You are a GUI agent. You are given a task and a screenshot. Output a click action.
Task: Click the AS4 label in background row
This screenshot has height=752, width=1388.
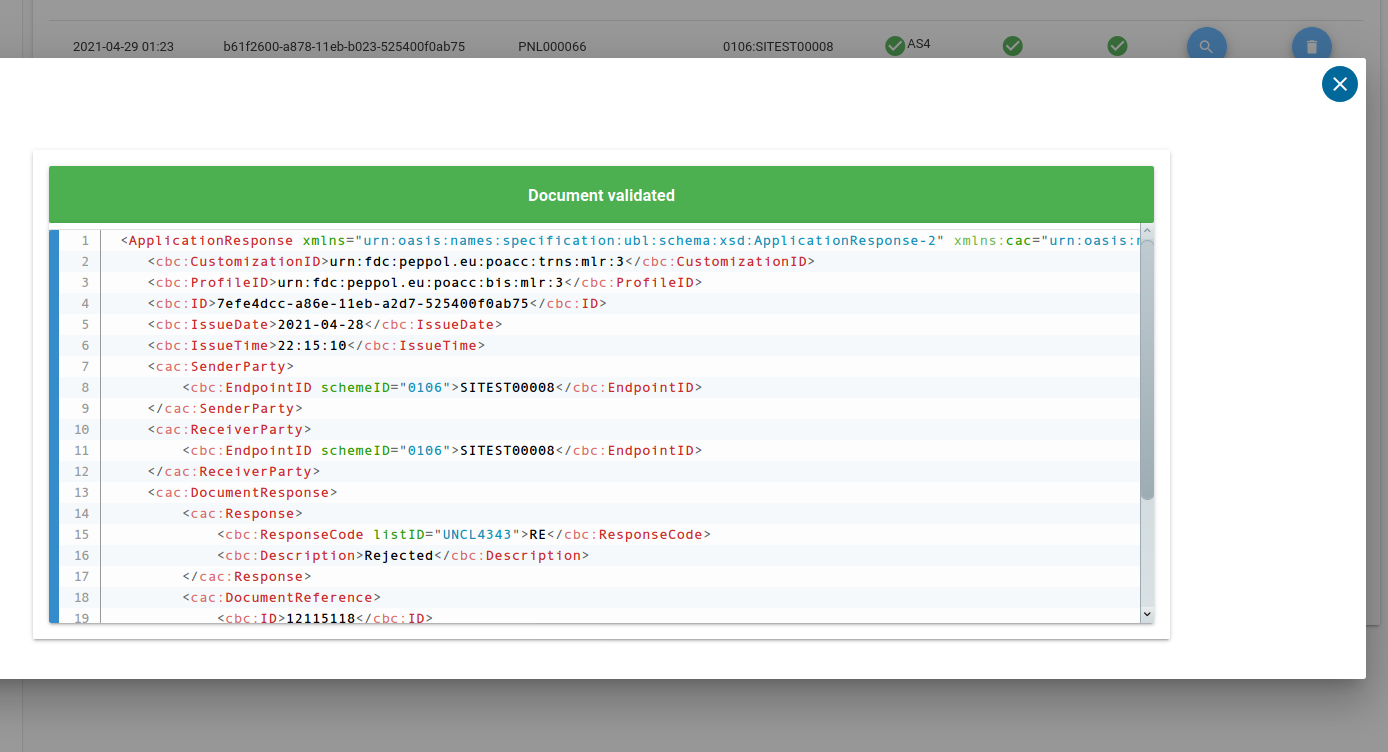coord(919,44)
